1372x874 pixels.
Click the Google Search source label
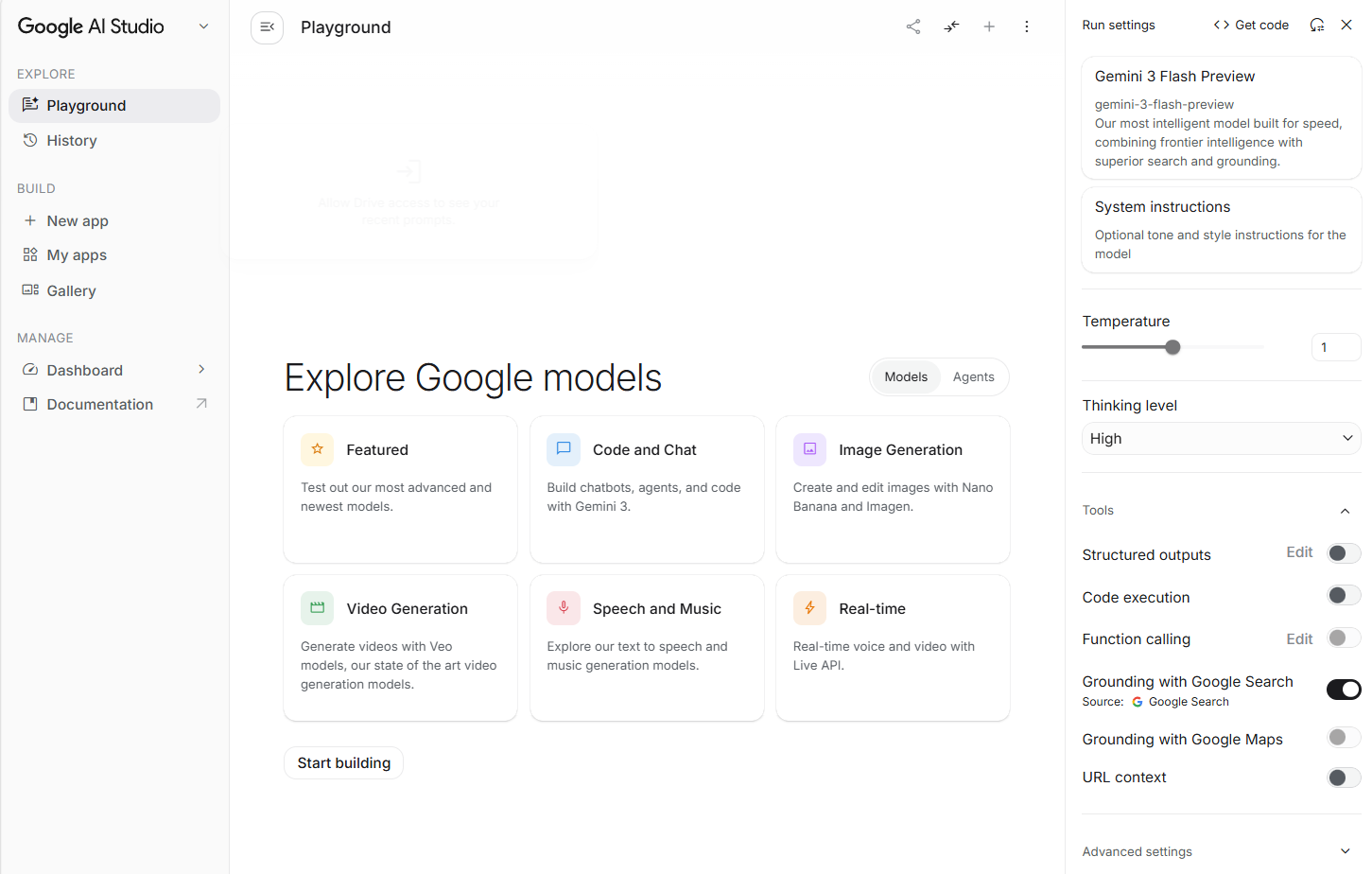[1189, 702]
